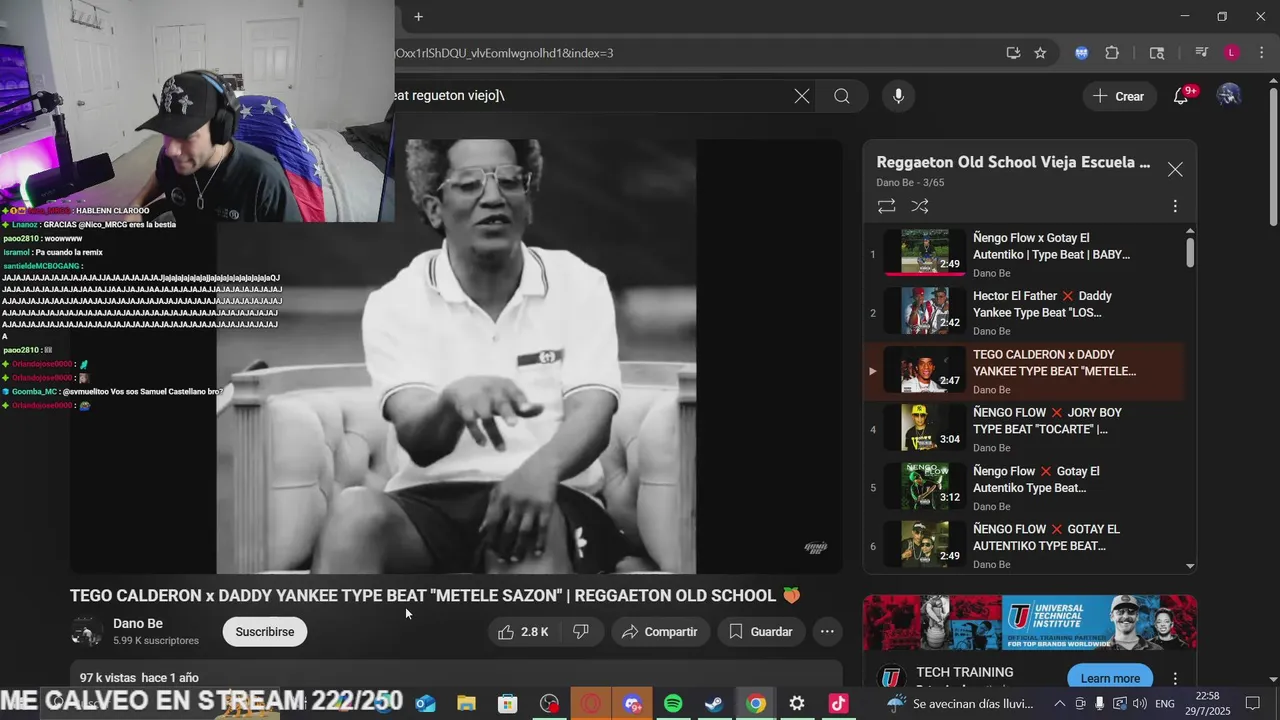Image resolution: width=1280 pixels, height=720 pixels.
Task: Open the Chrome profile avatar L
Action: (1232, 53)
